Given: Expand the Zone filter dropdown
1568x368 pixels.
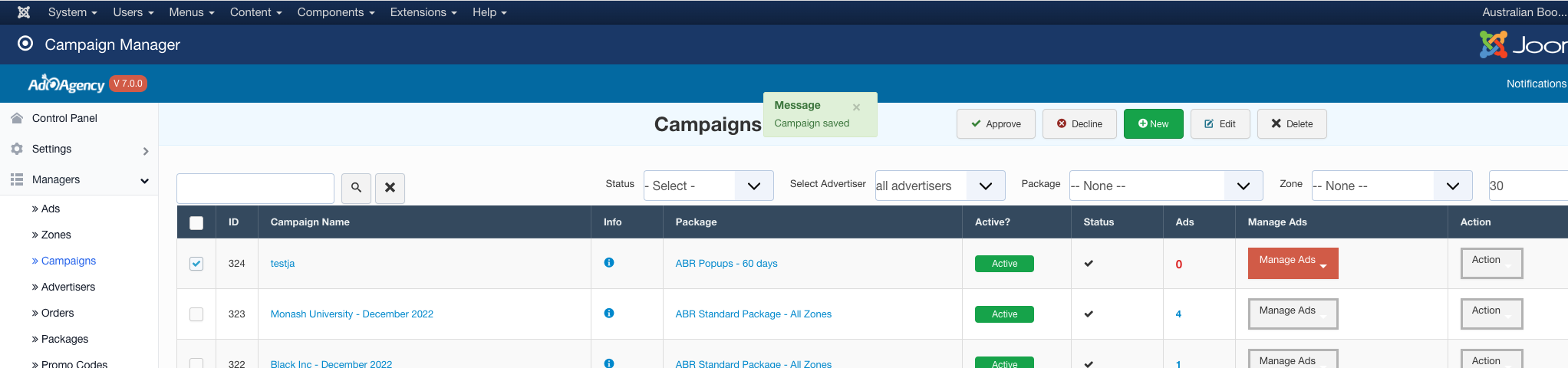Looking at the screenshot, I should 1392,186.
